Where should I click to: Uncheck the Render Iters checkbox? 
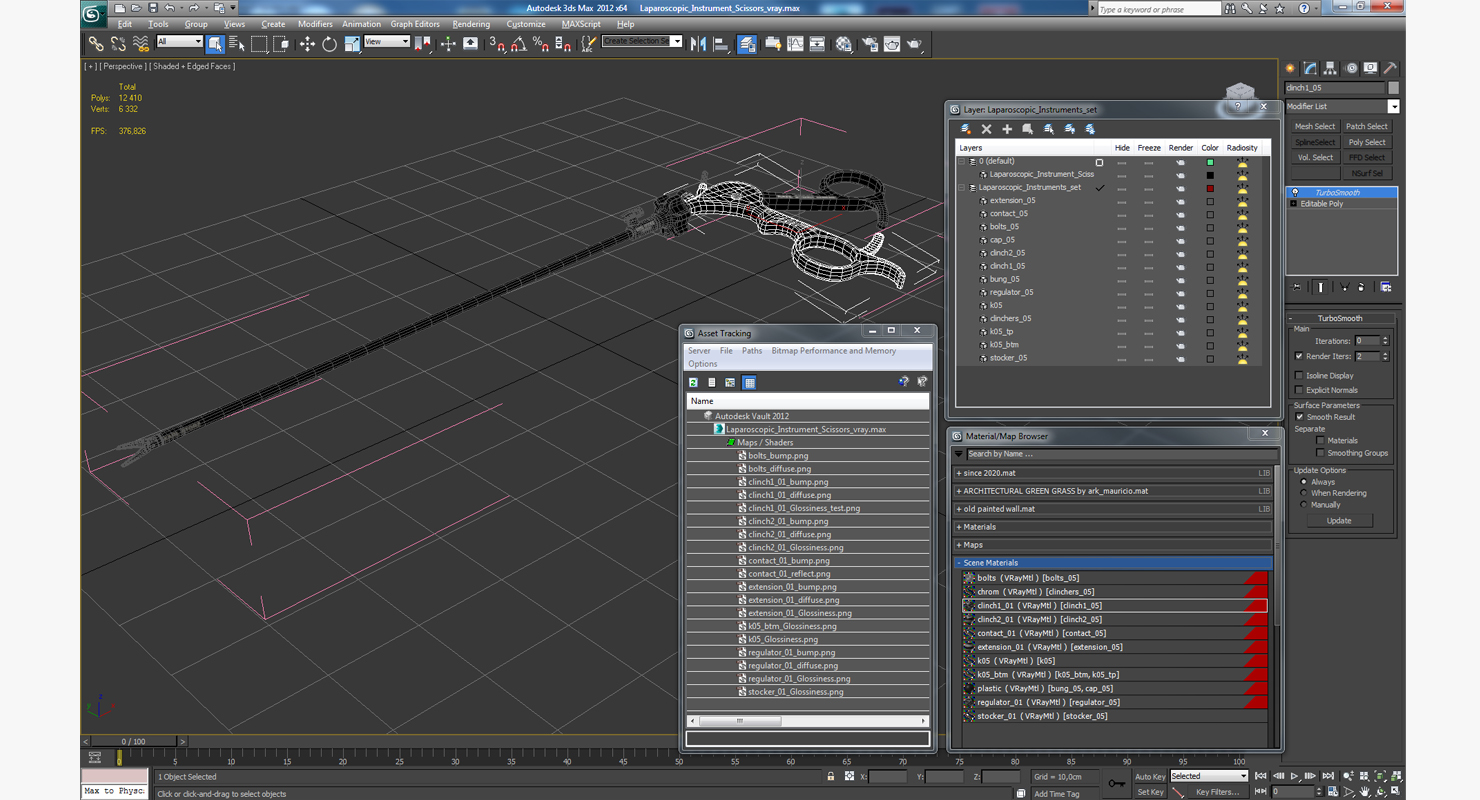coord(1299,356)
